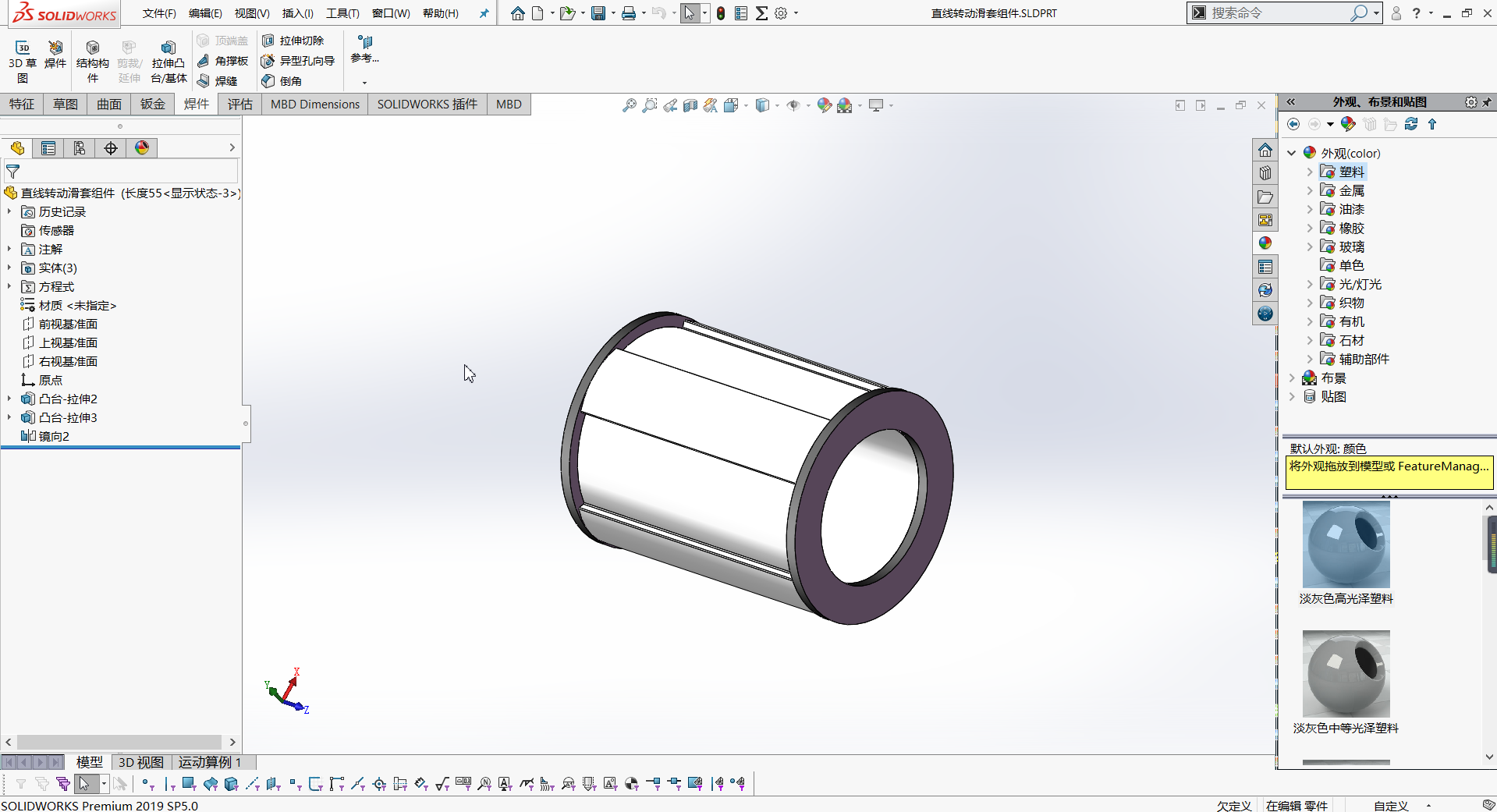Expand the 凸台-拉伸3 feature node
The image size is (1497, 812).
click(x=9, y=417)
